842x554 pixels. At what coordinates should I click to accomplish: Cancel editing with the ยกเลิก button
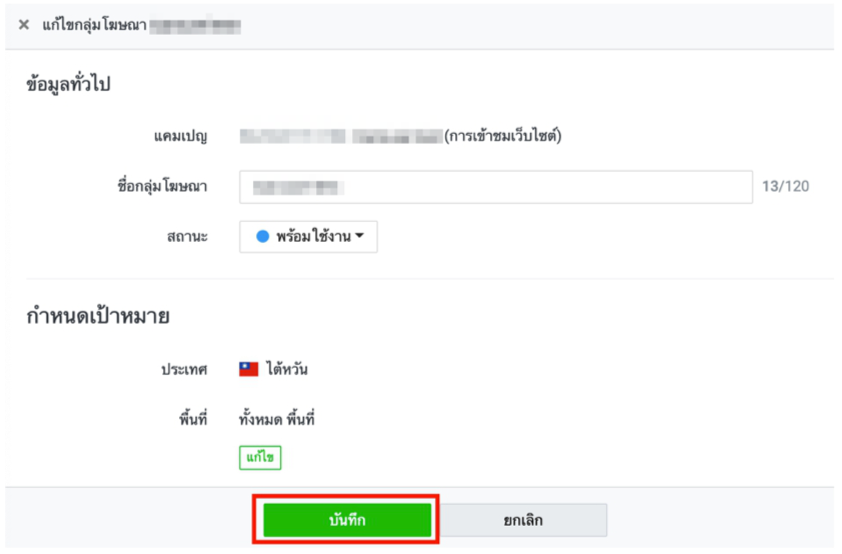pos(522,520)
